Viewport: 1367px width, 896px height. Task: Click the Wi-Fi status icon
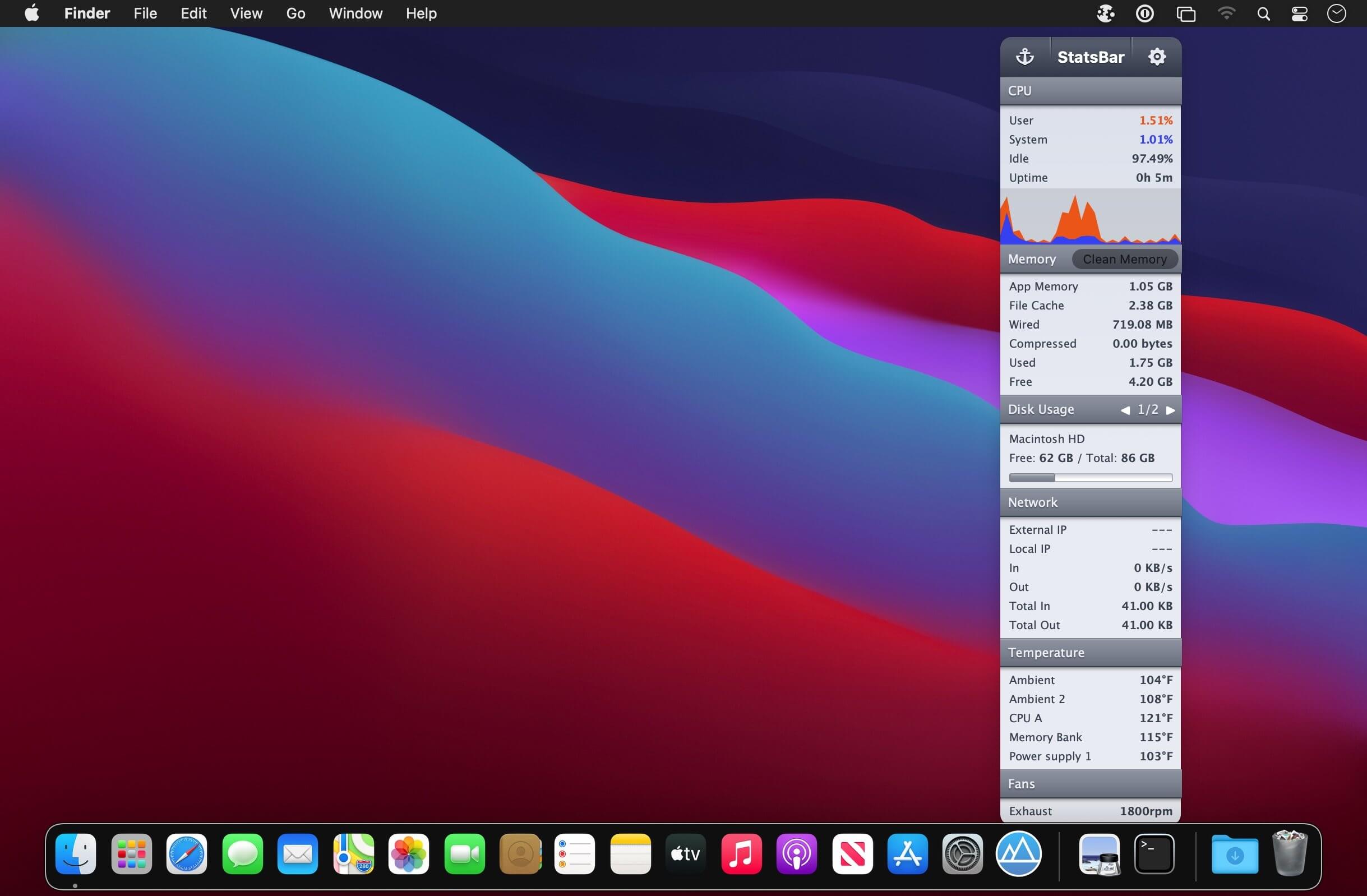click(1226, 13)
